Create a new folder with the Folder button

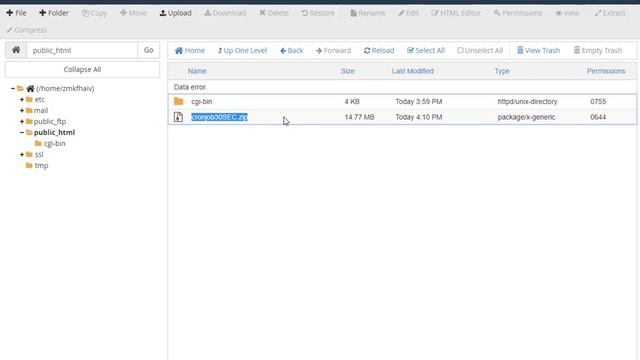54,13
